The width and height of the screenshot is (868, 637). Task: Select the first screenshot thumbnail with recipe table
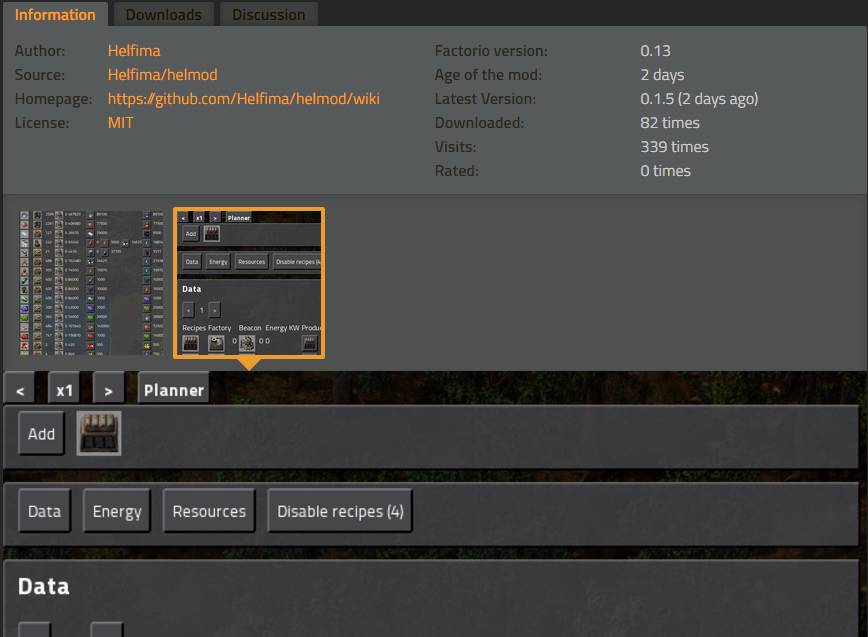[x=91, y=283]
